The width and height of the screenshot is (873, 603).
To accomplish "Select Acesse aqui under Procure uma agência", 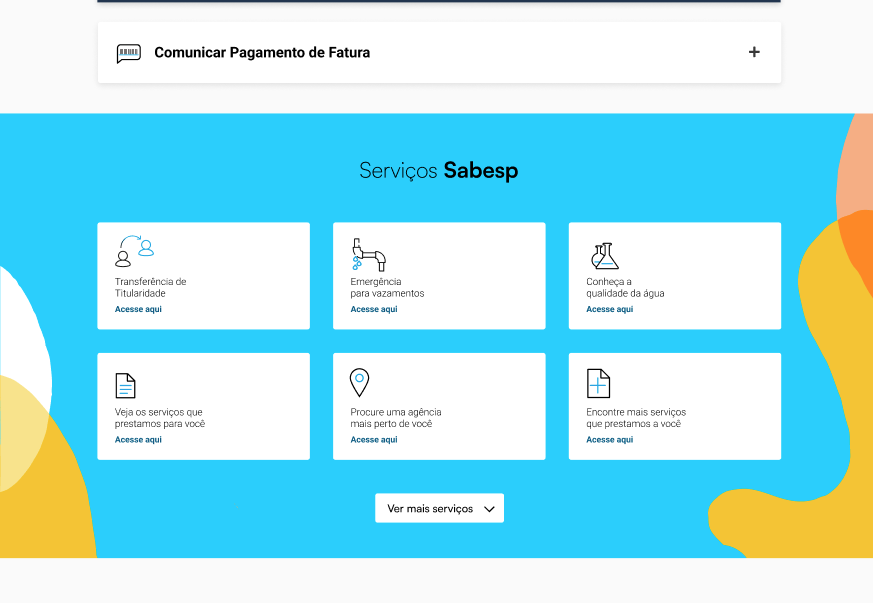I will pyautogui.click(x=374, y=440).
